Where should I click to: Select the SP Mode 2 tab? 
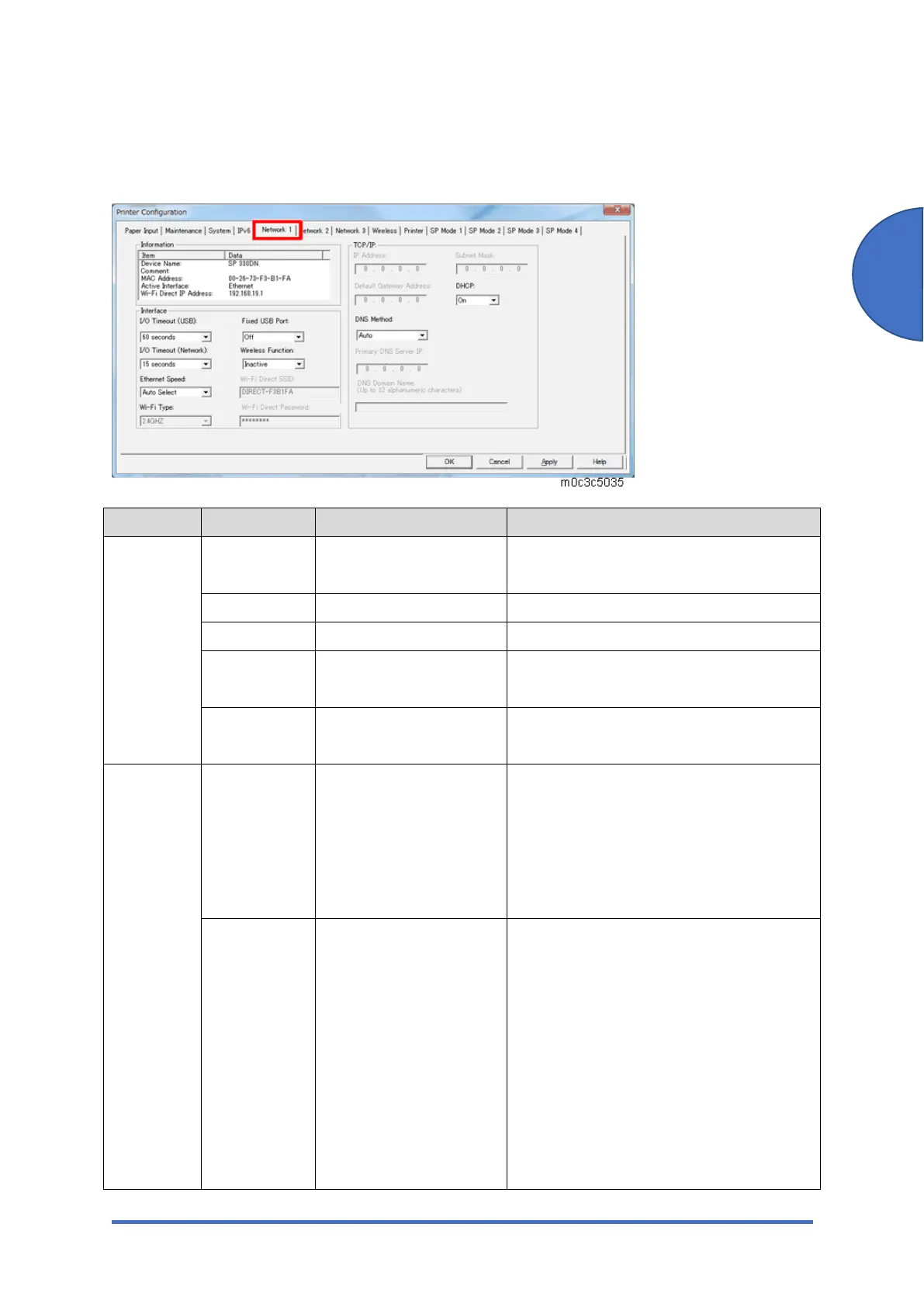click(484, 231)
